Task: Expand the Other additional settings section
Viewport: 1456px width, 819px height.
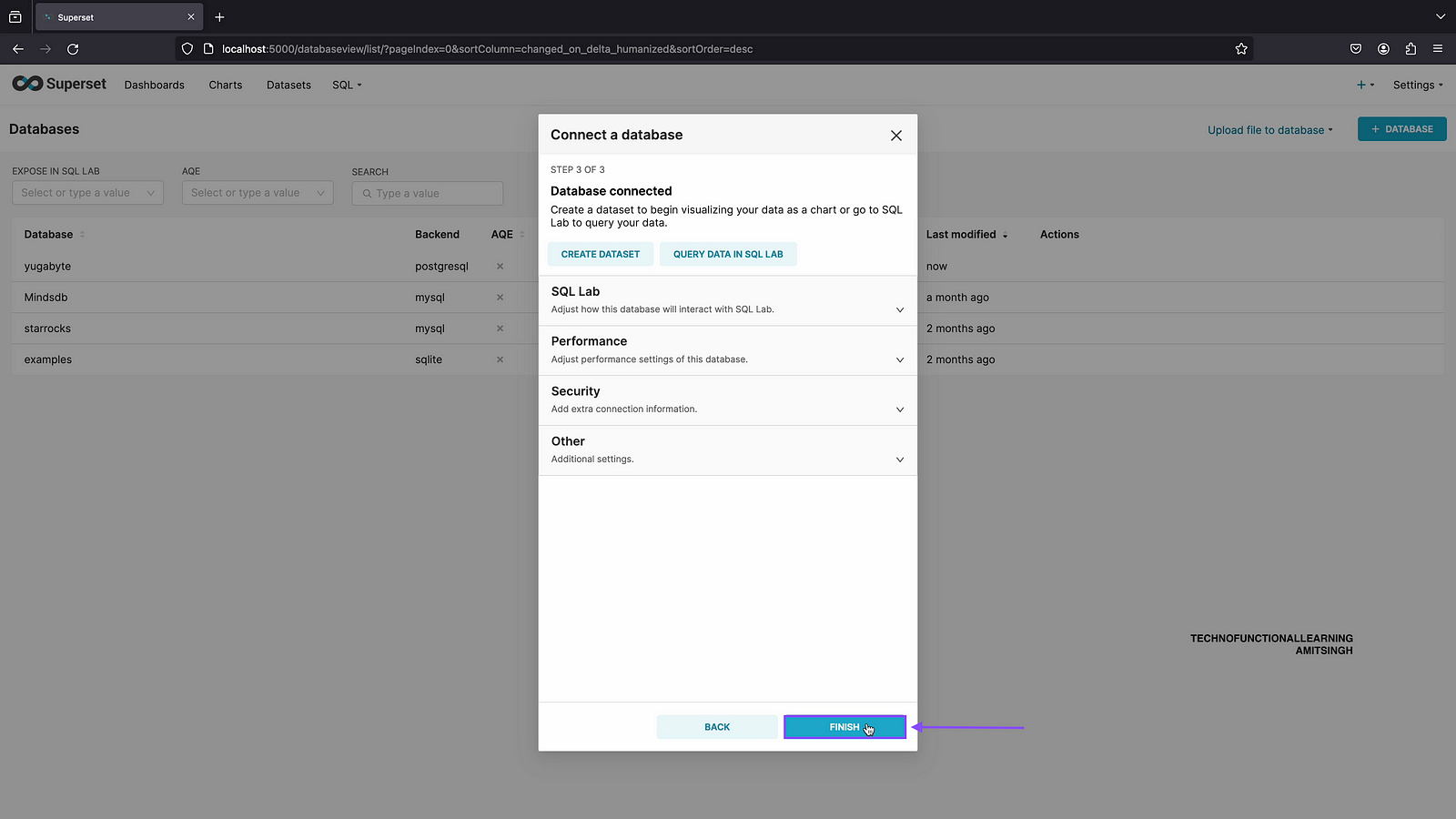Action: 727,450
